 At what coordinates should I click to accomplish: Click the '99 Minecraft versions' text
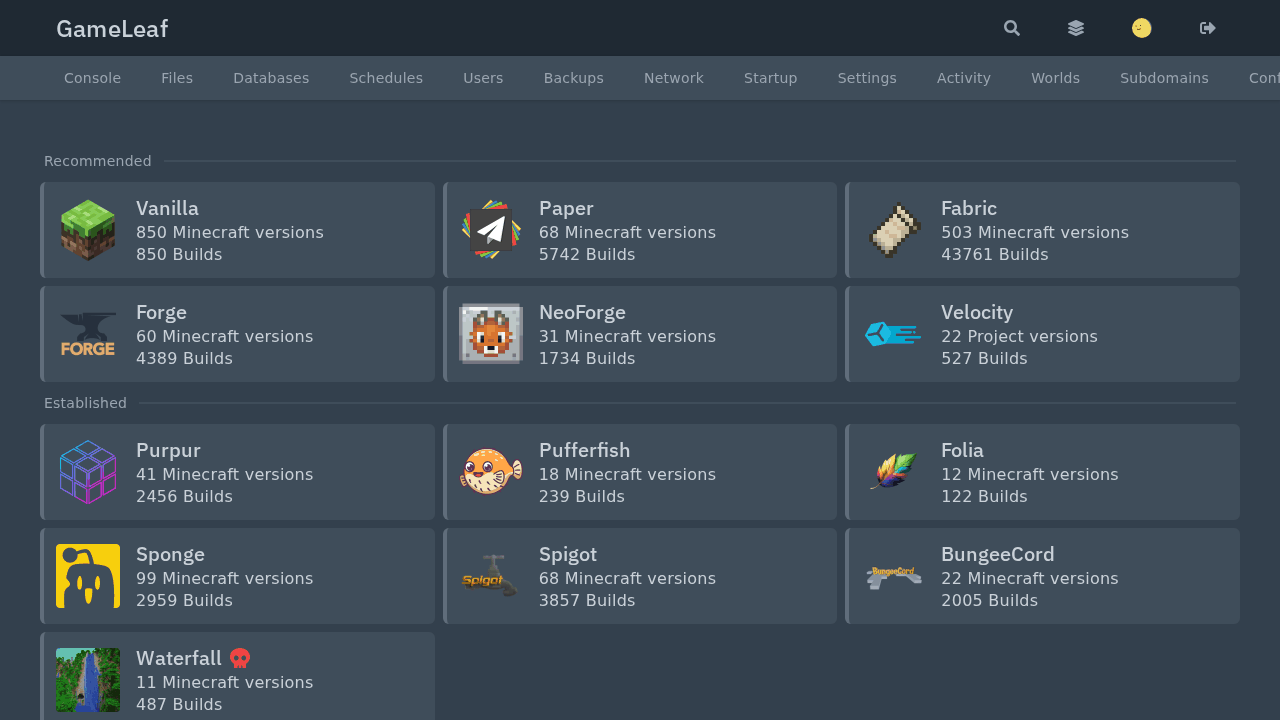point(225,578)
